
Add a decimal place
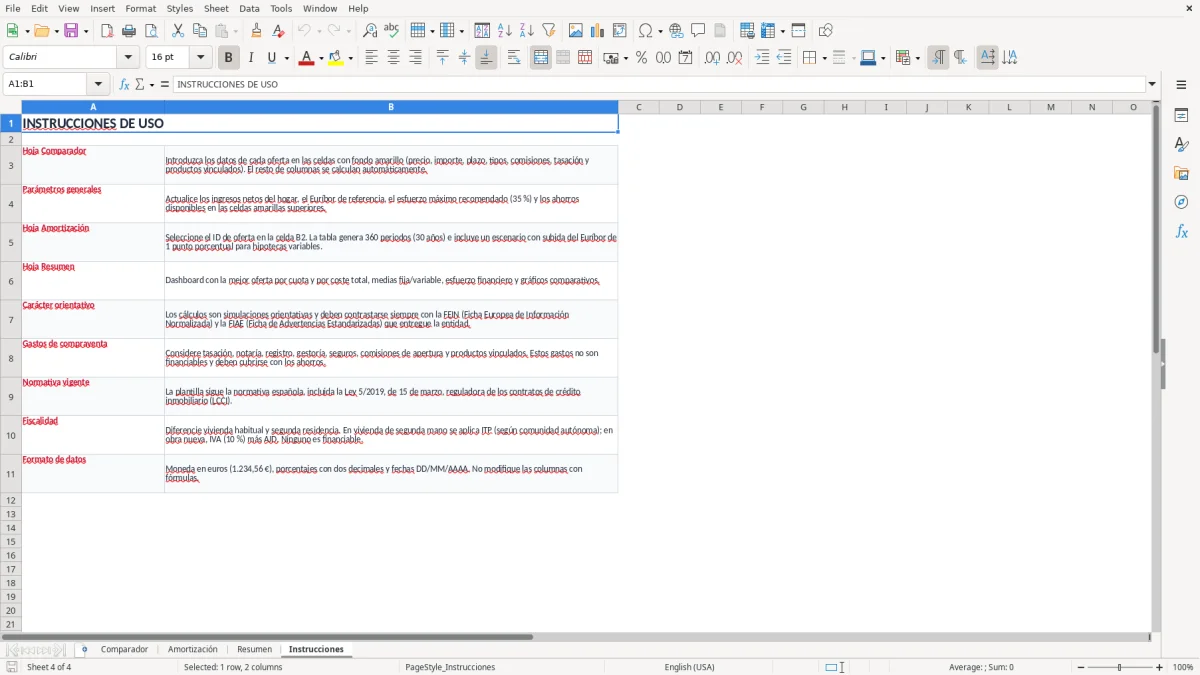pos(712,58)
